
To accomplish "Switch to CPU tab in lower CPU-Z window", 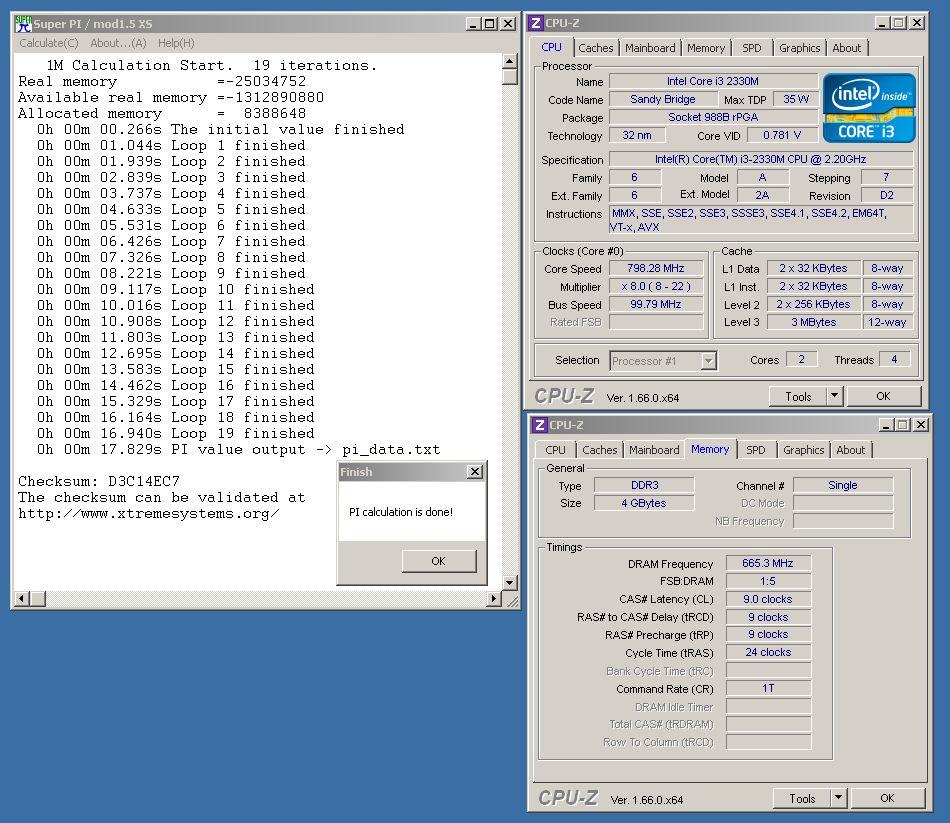I will point(555,450).
